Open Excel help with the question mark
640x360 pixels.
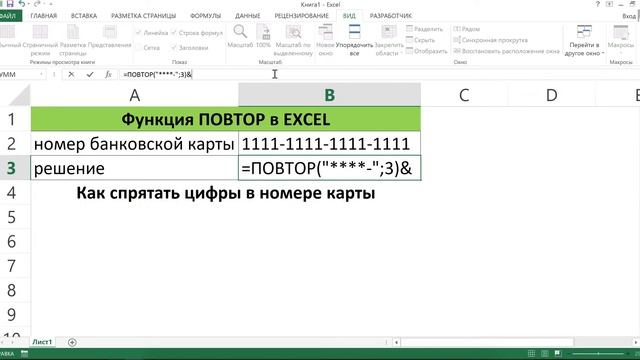598,4
